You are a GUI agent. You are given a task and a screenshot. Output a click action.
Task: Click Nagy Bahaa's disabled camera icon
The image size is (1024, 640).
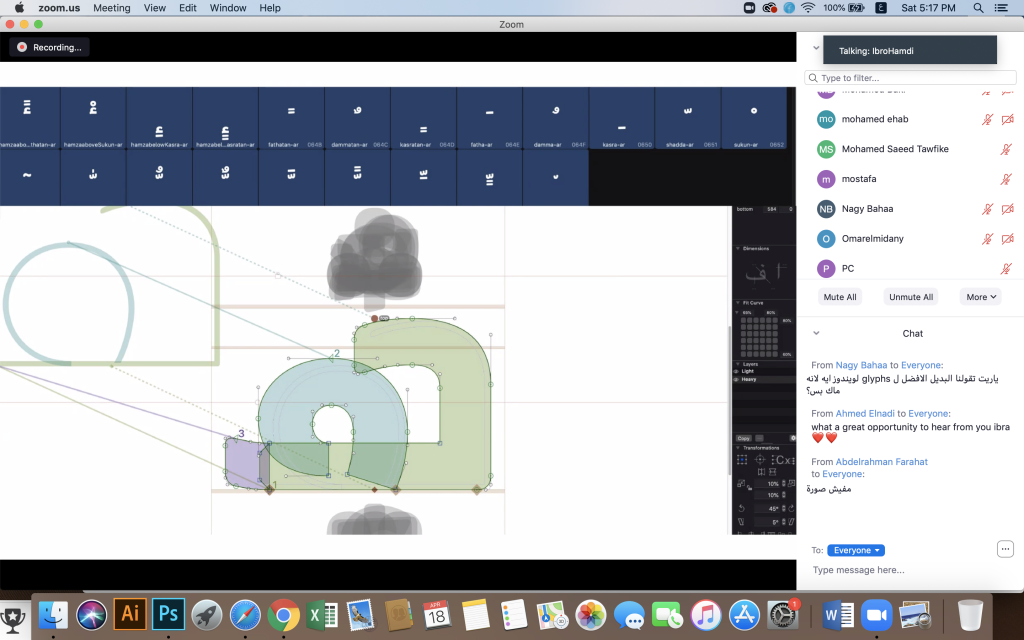(x=1007, y=209)
